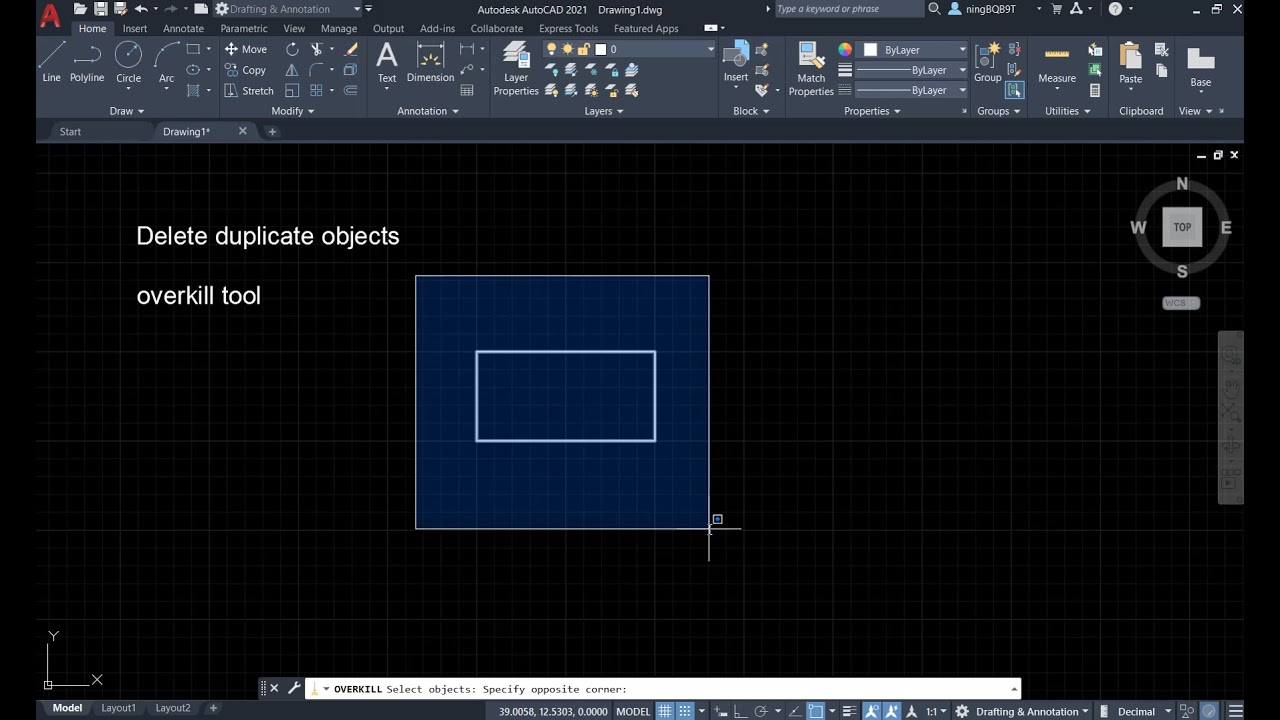This screenshot has height=720, width=1280.
Task: Toggle the first annotation visibility icon
Action: (x=872, y=711)
